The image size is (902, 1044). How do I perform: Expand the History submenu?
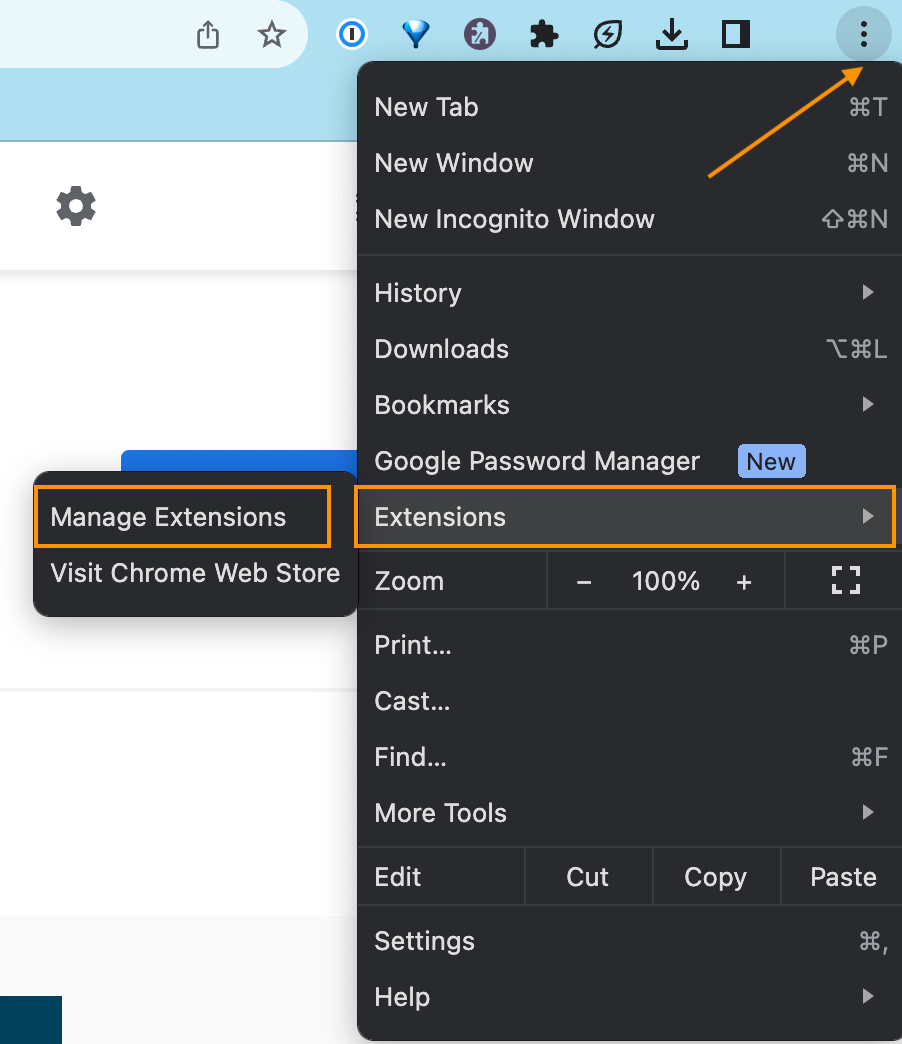tap(630, 293)
